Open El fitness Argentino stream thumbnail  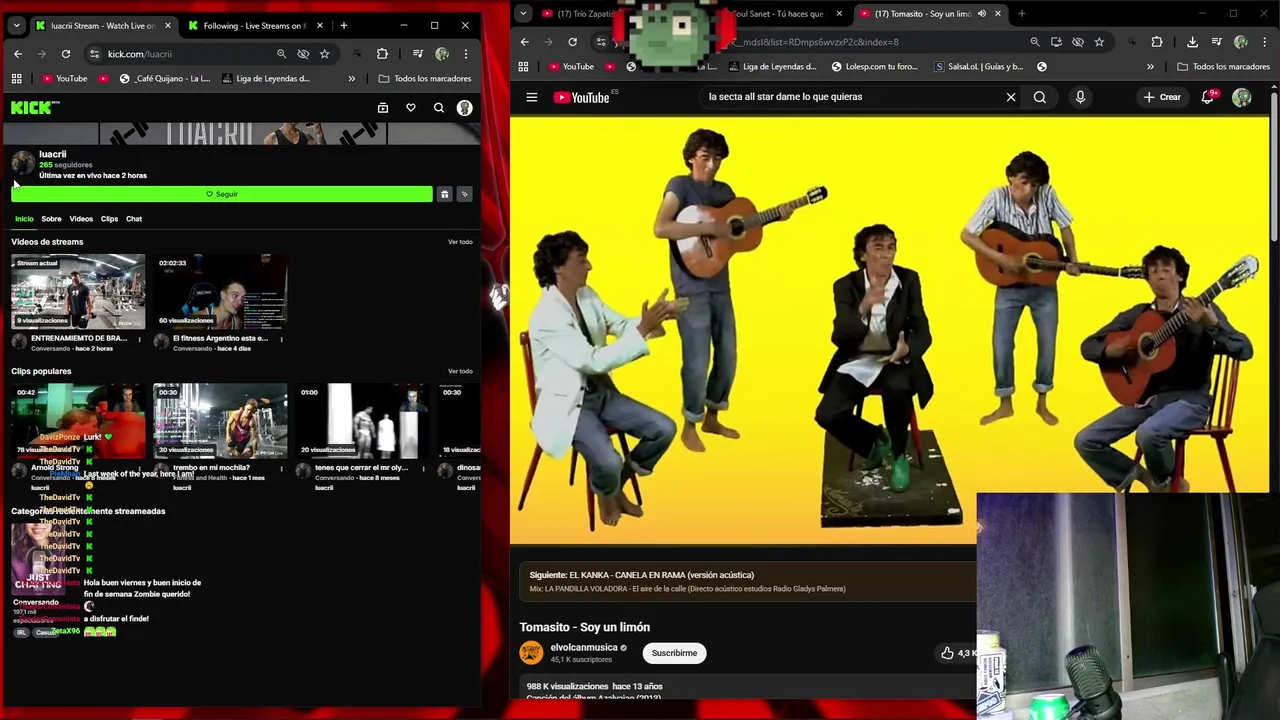(220, 292)
